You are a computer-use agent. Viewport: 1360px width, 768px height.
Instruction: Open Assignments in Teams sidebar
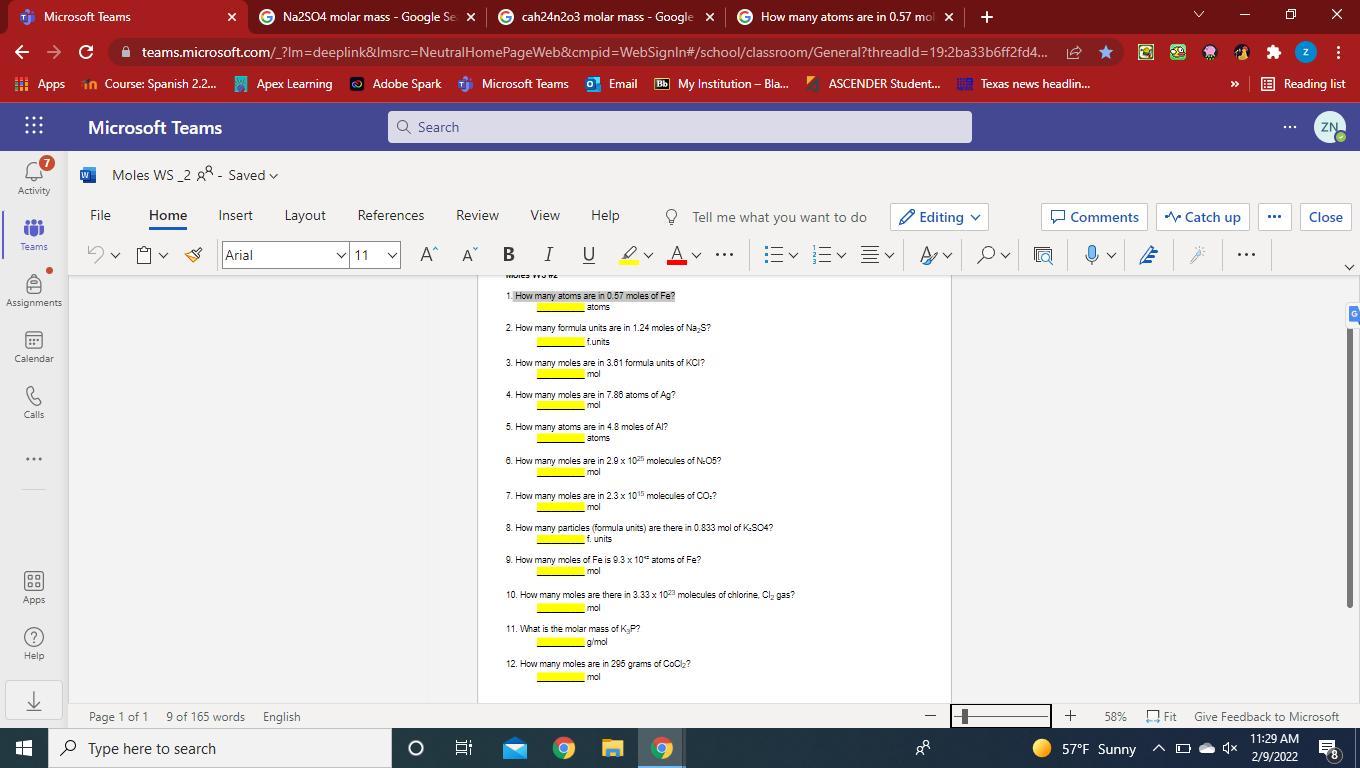[x=33, y=291]
